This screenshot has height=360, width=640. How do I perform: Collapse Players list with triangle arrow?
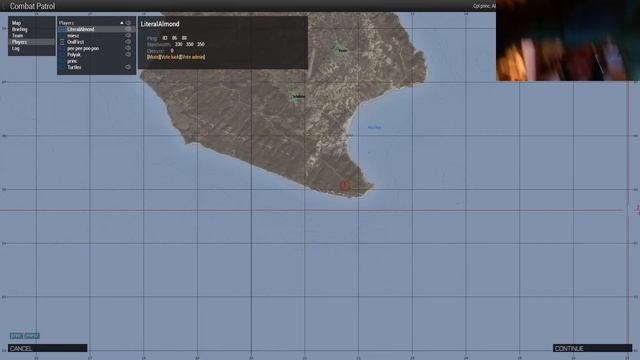tap(122, 23)
